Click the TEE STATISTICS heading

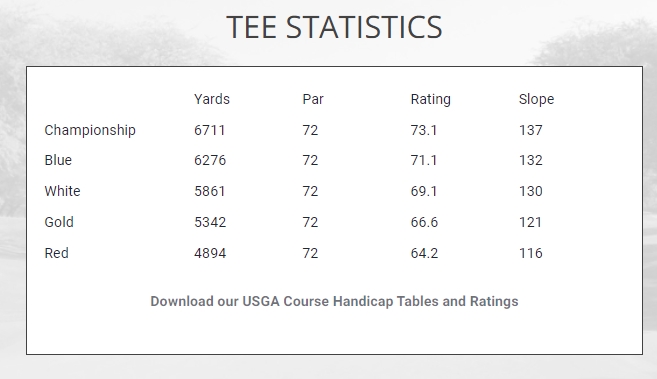pos(334,28)
